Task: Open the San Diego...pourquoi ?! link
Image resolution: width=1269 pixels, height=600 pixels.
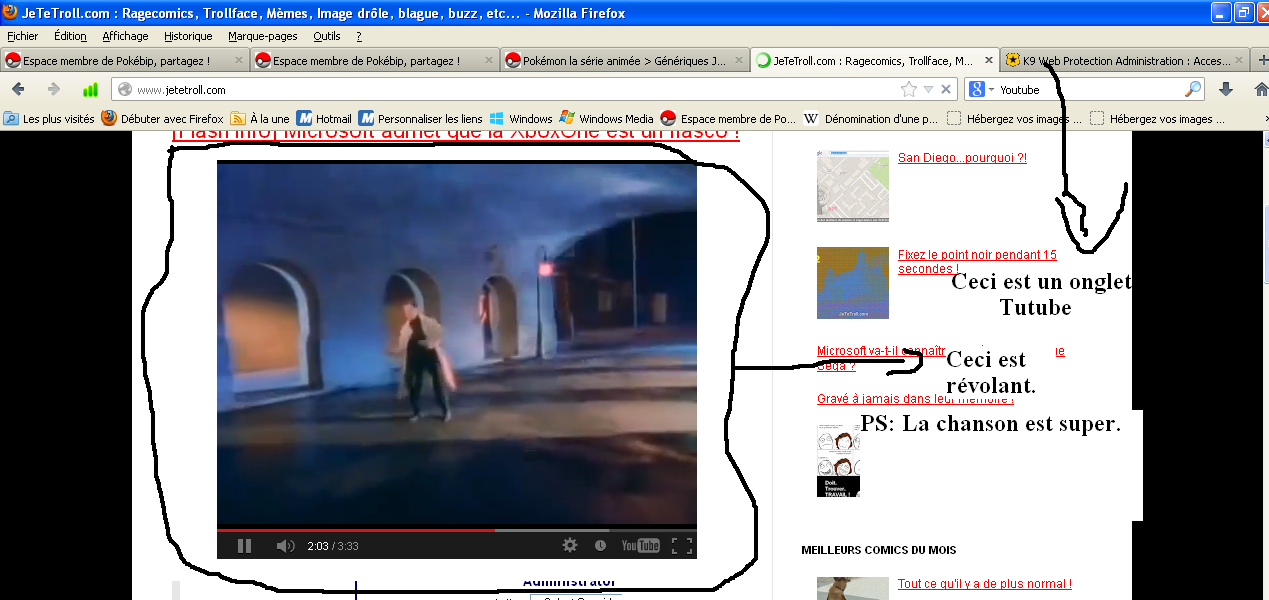Action: (962, 158)
